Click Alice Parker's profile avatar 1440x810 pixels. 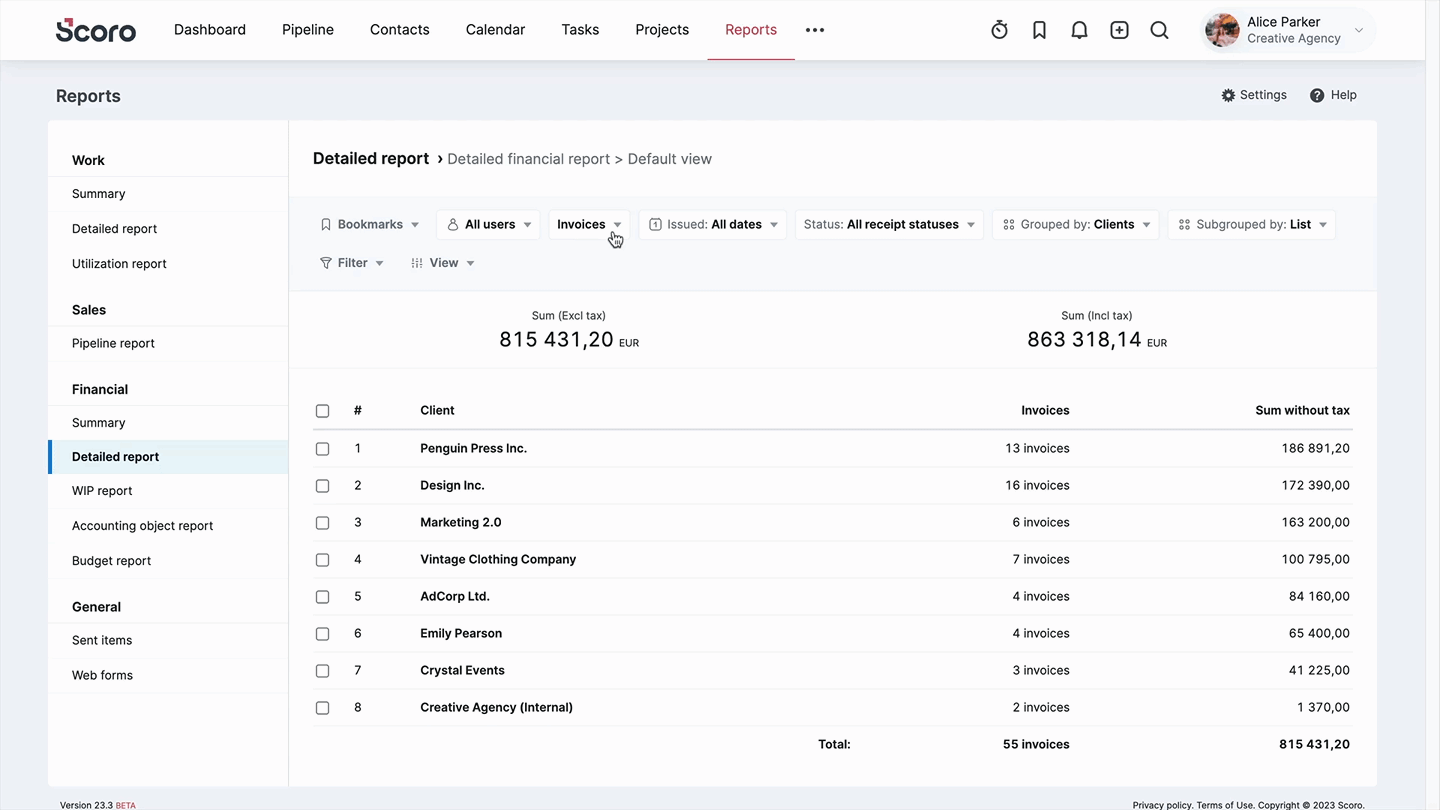(1222, 30)
